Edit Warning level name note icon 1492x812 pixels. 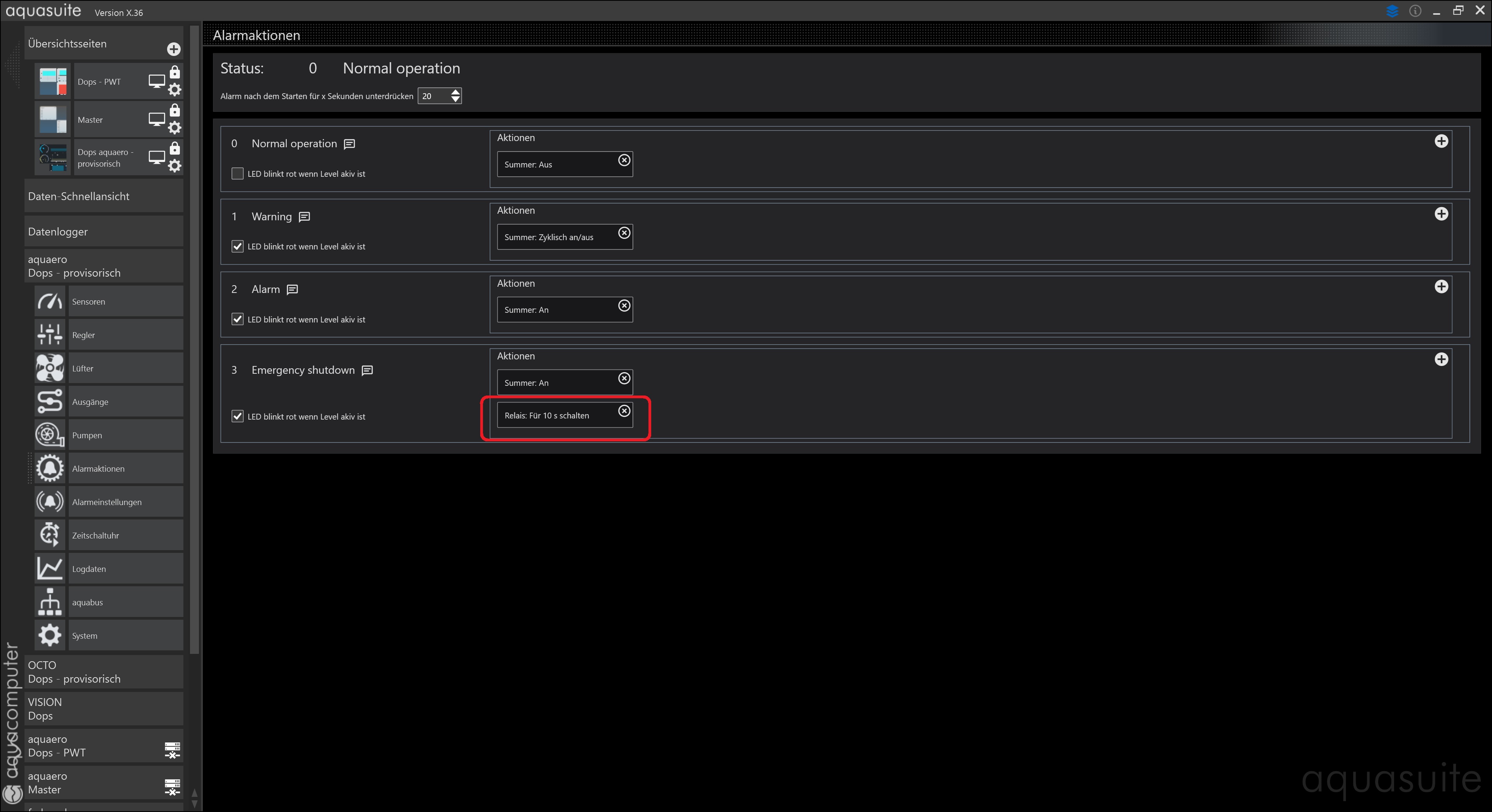305,217
